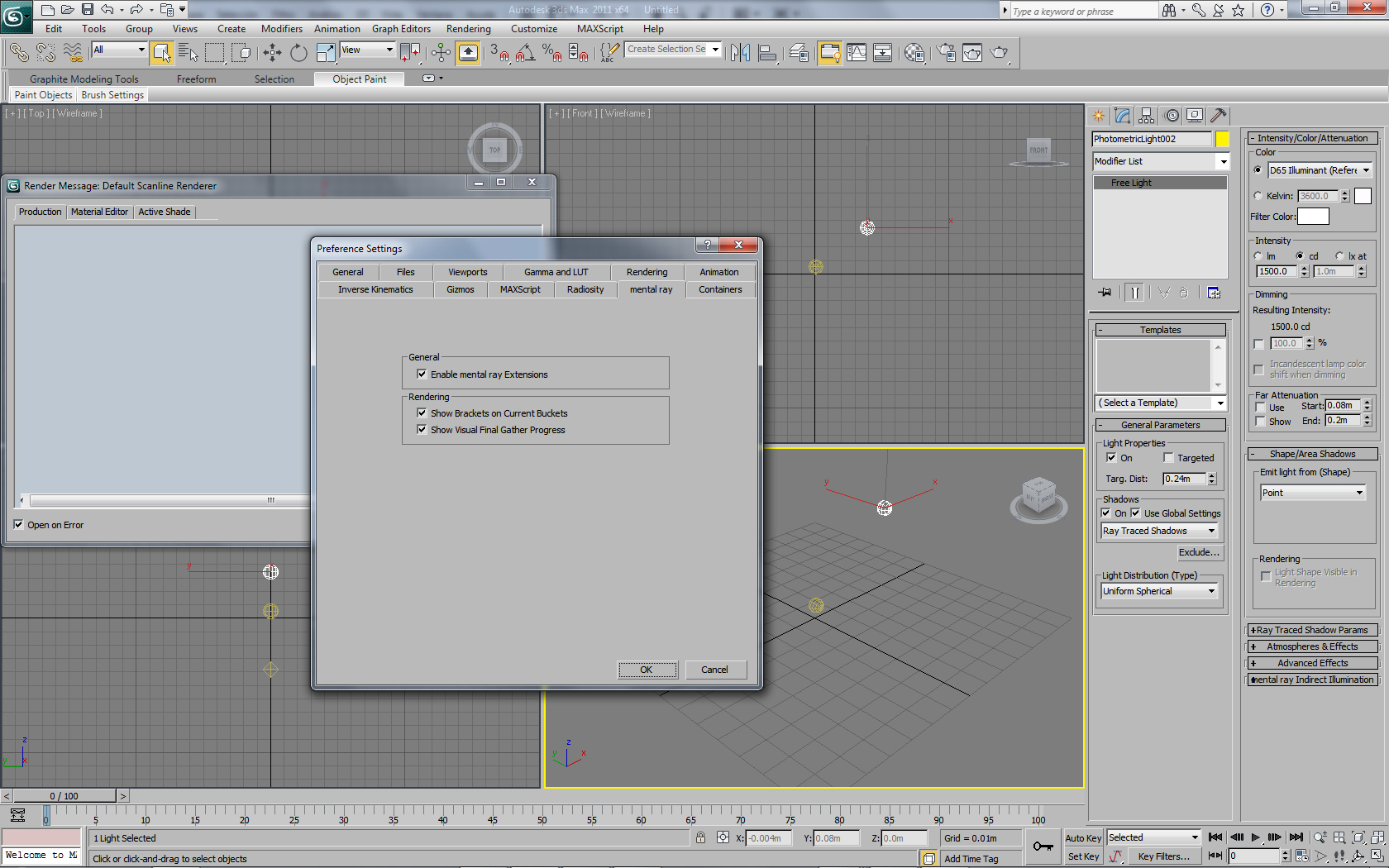Viewport: 1389px width, 868px height.
Task: Choose the Select and Move tool
Action: 272,53
